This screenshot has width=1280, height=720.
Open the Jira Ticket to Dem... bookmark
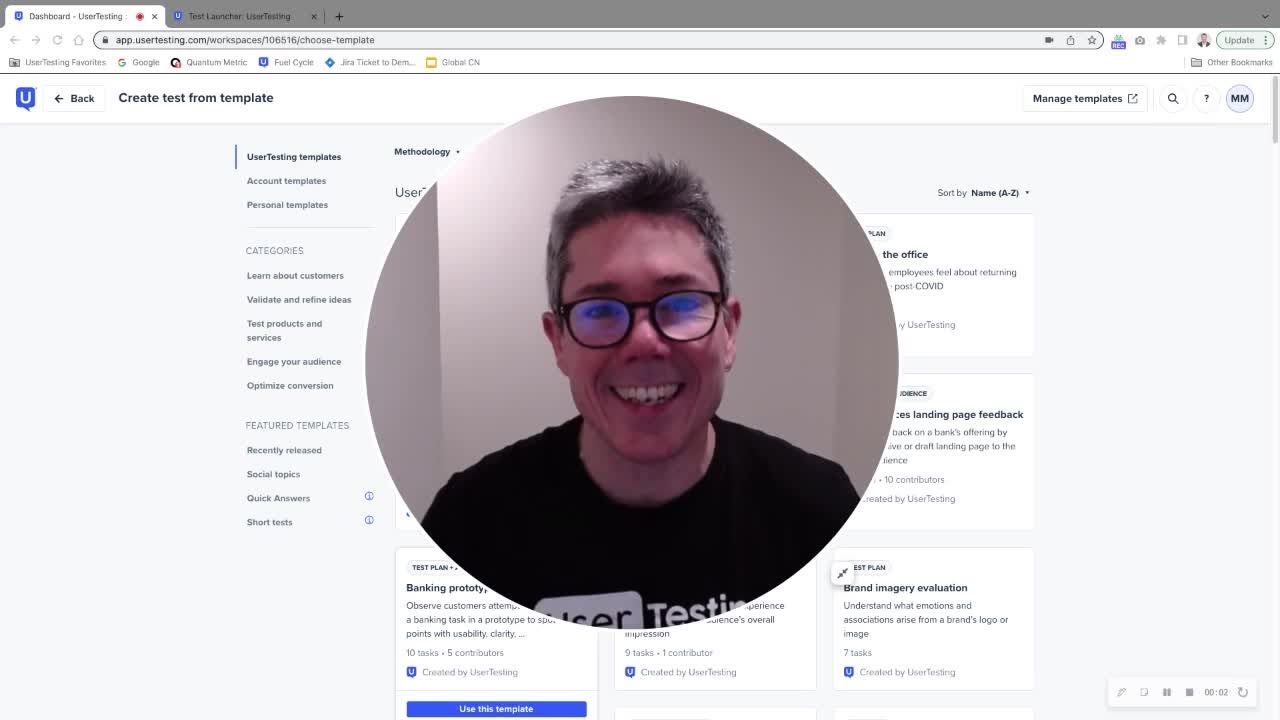pyautogui.click(x=370, y=62)
